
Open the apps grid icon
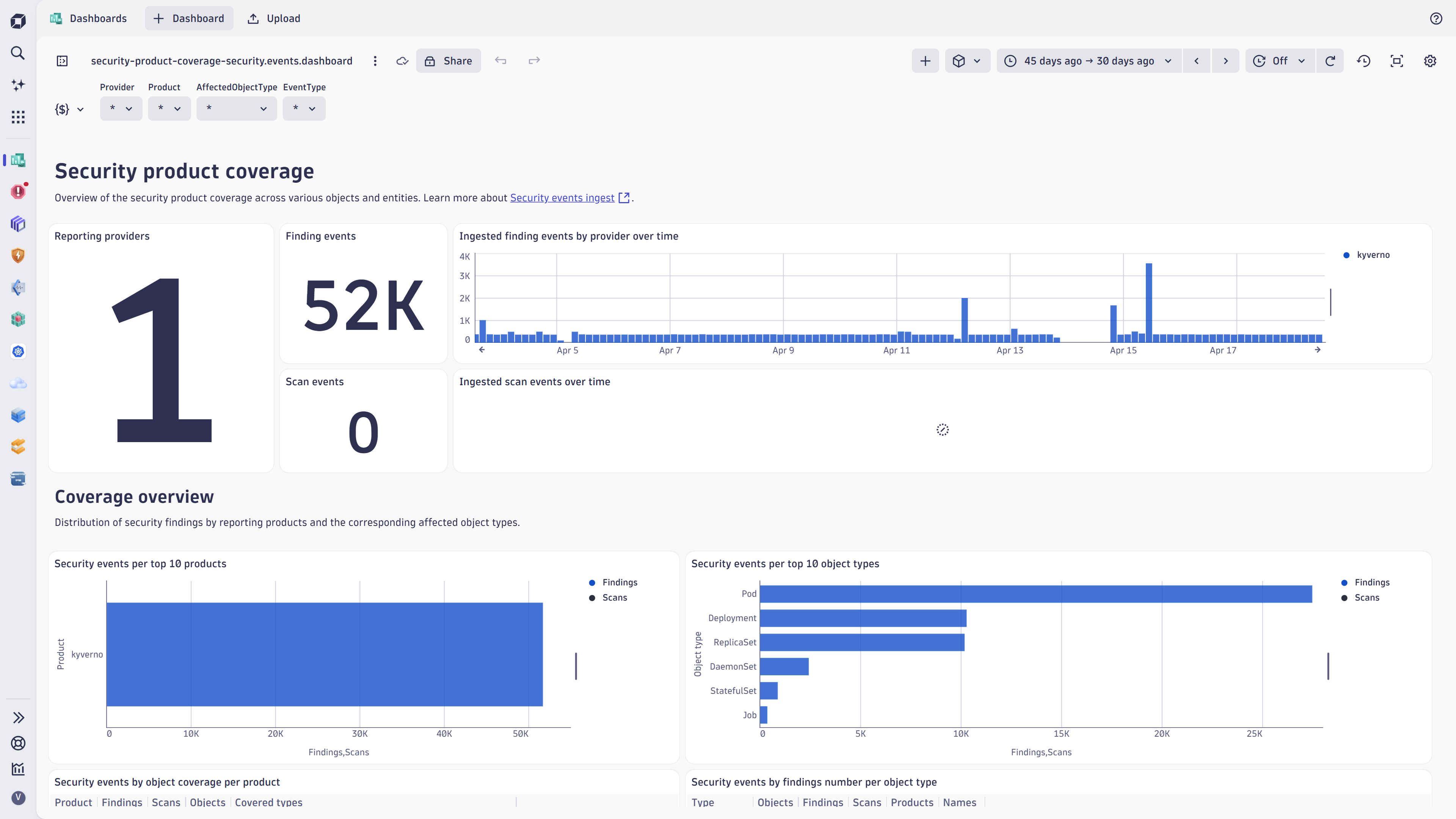click(x=18, y=117)
